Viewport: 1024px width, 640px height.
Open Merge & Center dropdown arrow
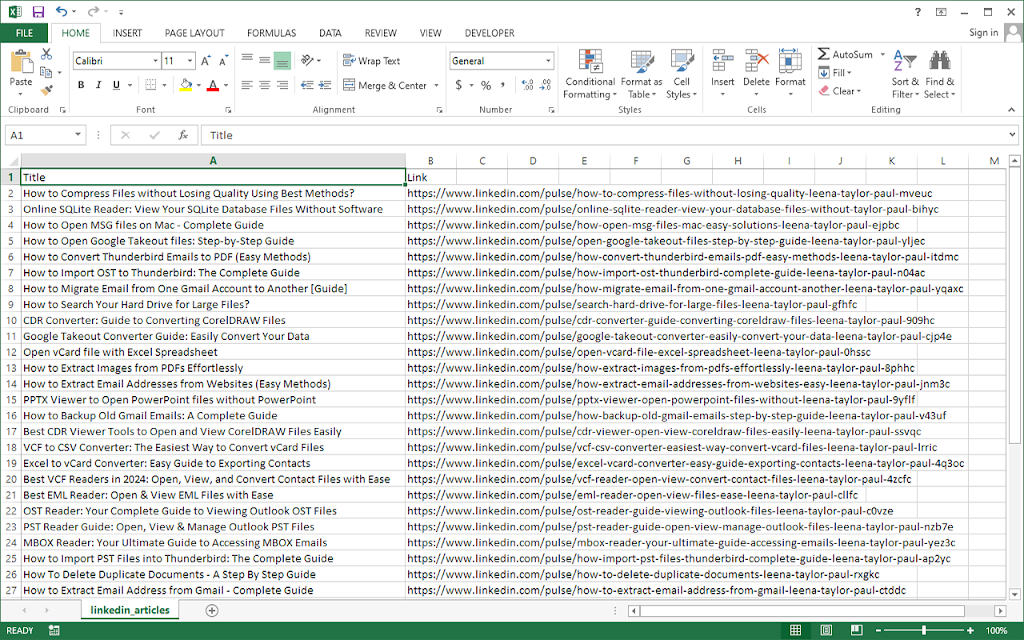(x=436, y=86)
